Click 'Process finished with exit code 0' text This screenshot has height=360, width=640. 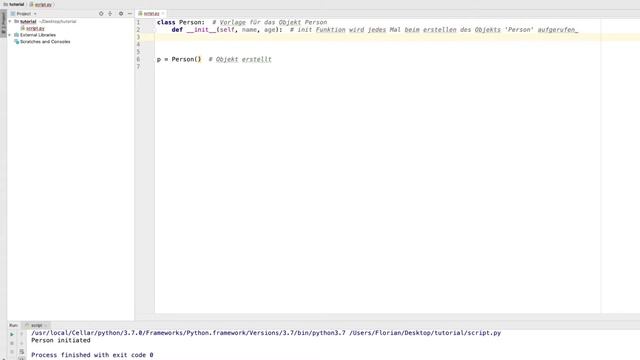point(92,355)
